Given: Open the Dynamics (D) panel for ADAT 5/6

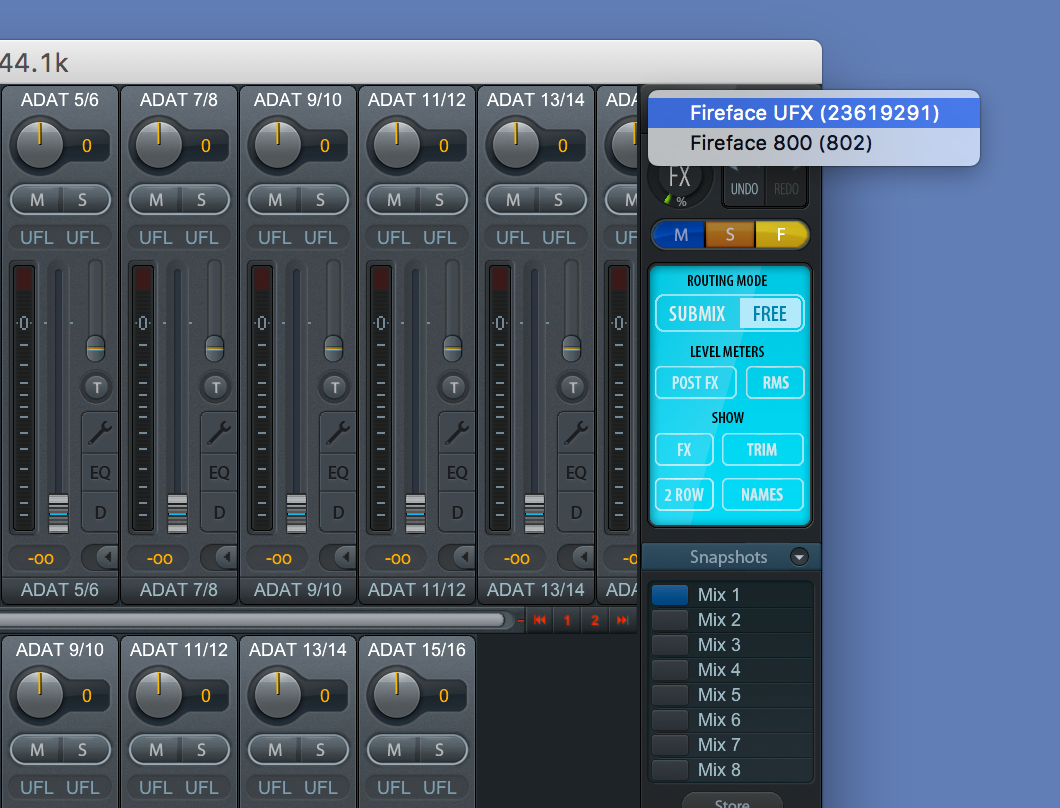Looking at the screenshot, I should point(100,513).
